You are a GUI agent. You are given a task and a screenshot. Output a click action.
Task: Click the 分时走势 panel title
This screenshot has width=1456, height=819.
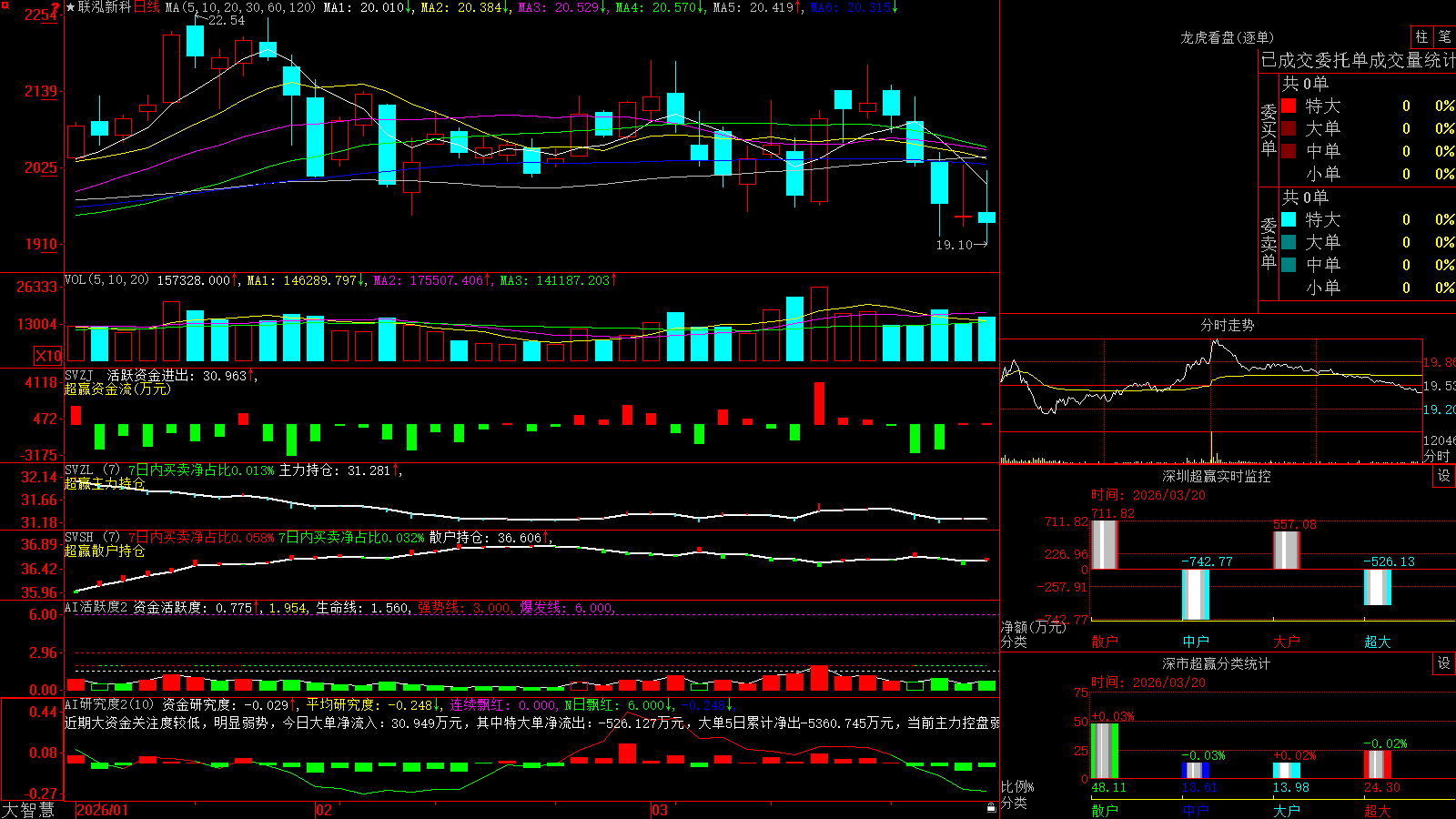[1227, 325]
